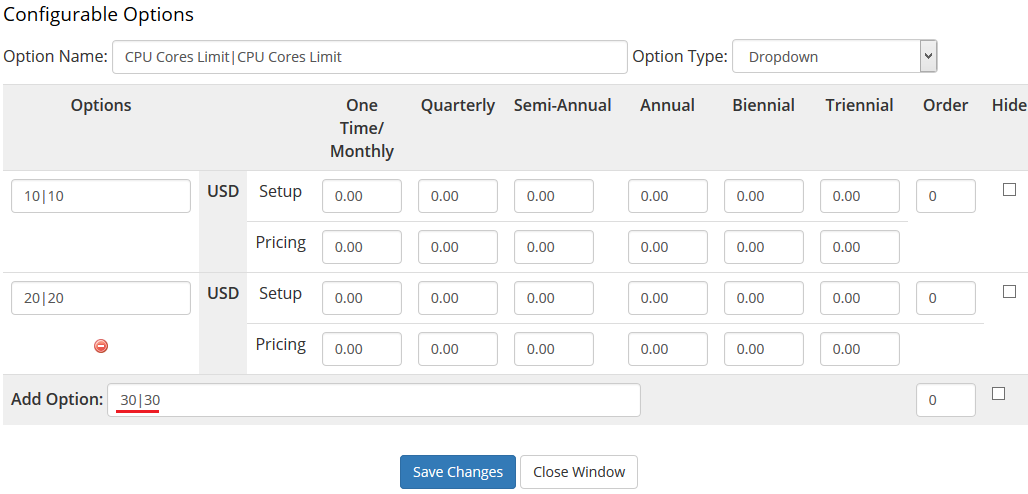
Task: Click 20|20 Setup Semi-Annual field
Action: [x=554, y=298]
